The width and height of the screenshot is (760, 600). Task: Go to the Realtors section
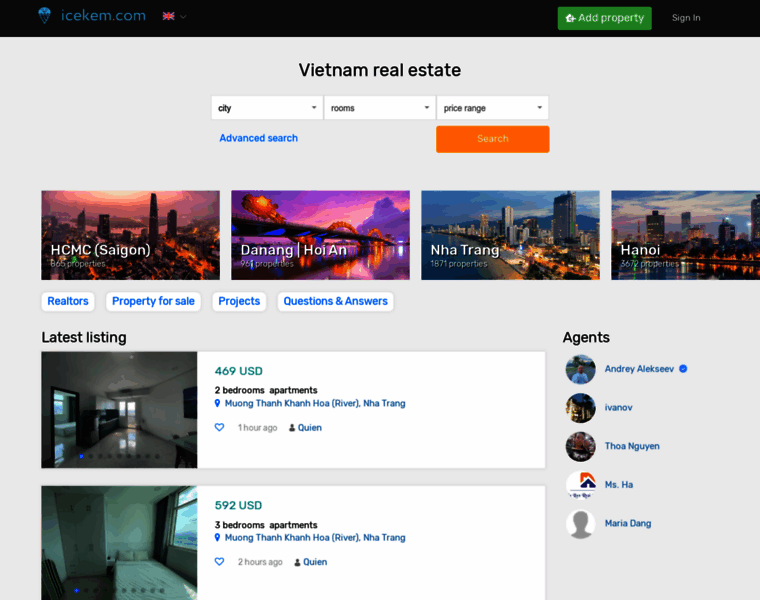point(68,301)
